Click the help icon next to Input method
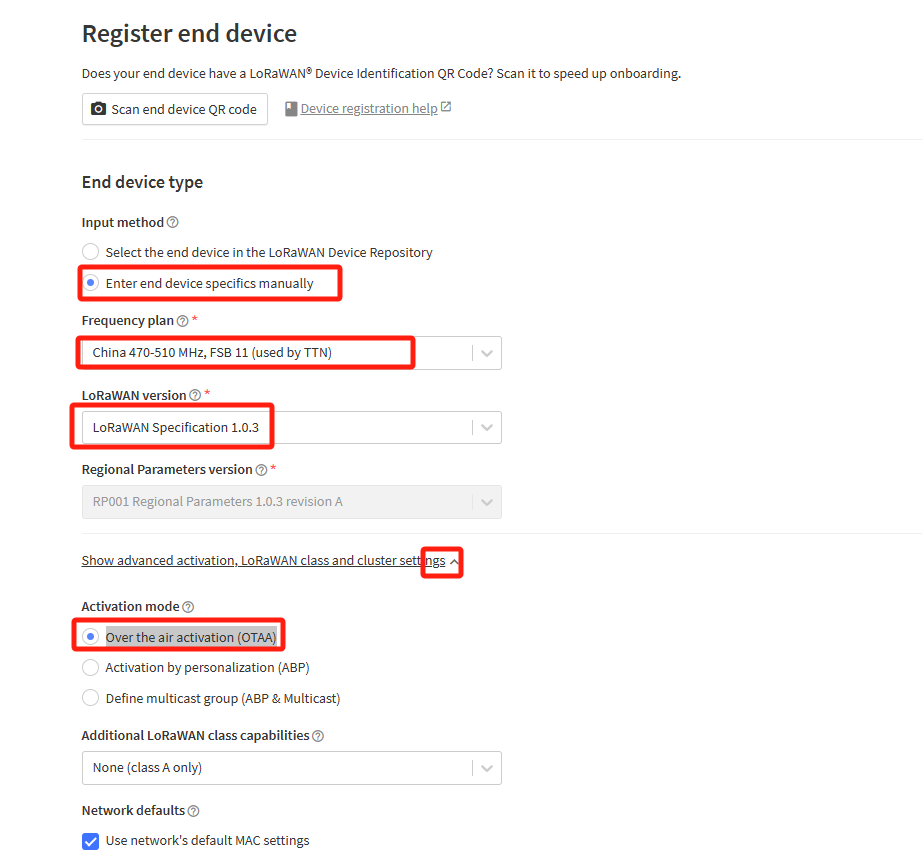 coord(172,222)
